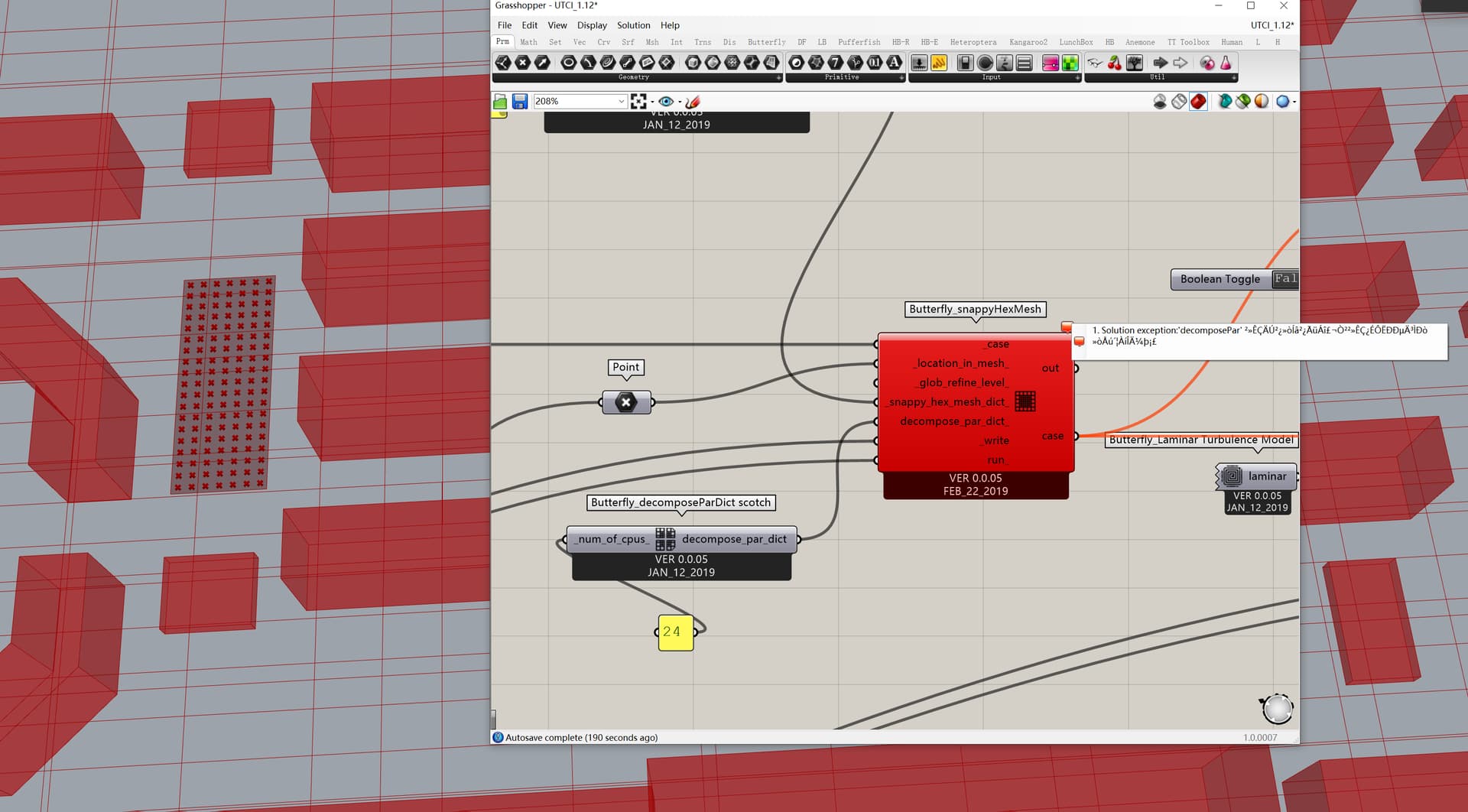Click the sketch doodle pen icon

point(693,102)
